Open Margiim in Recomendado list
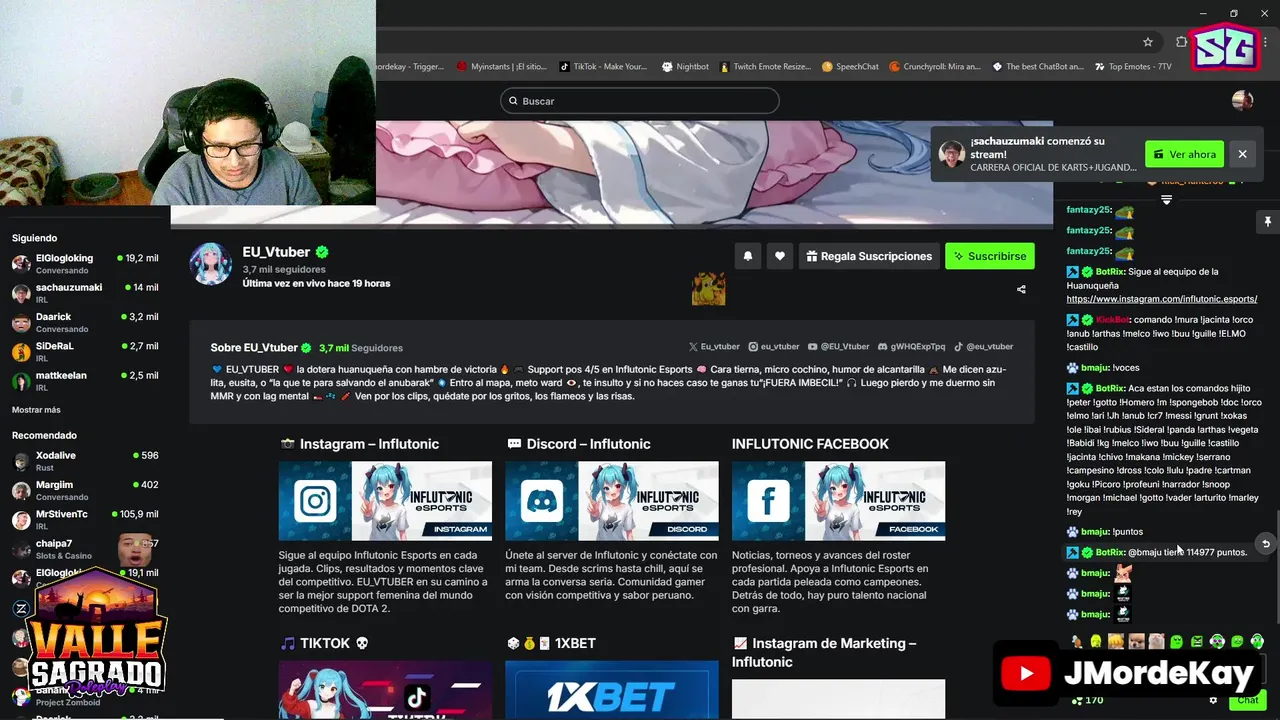Screen dimensions: 1280x720 click(x=85, y=489)
